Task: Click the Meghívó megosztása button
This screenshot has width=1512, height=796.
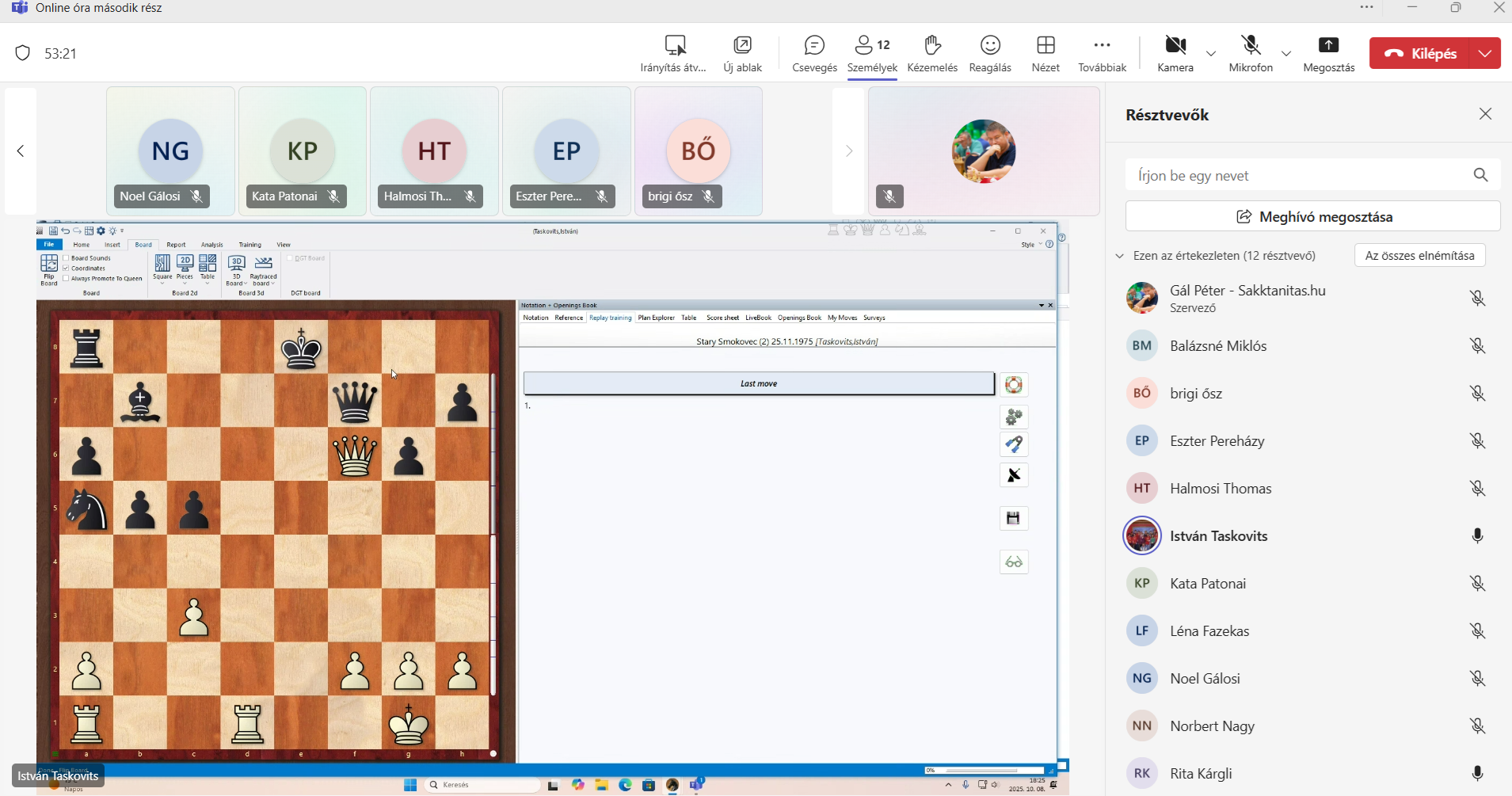Action: pyautogui.click(x=1312, y=216)
